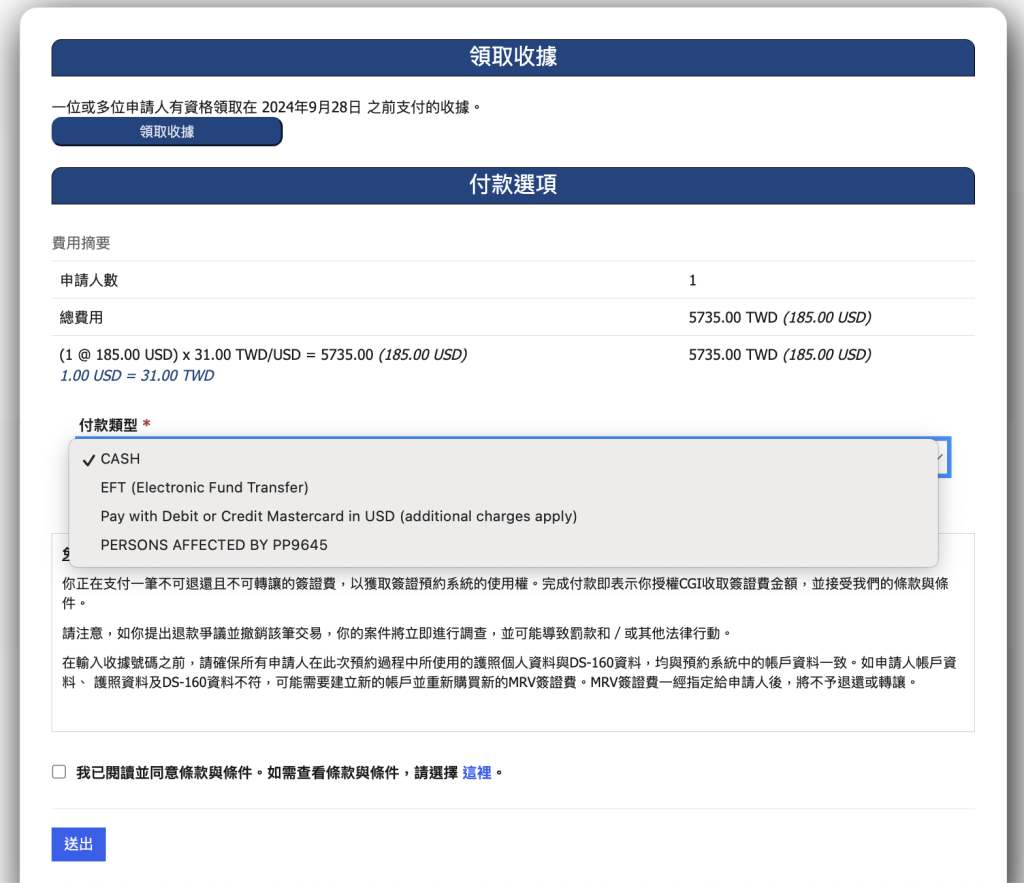1024x883 pixels.
Task: Click the 領取收據 button
Action: [167, 132]
